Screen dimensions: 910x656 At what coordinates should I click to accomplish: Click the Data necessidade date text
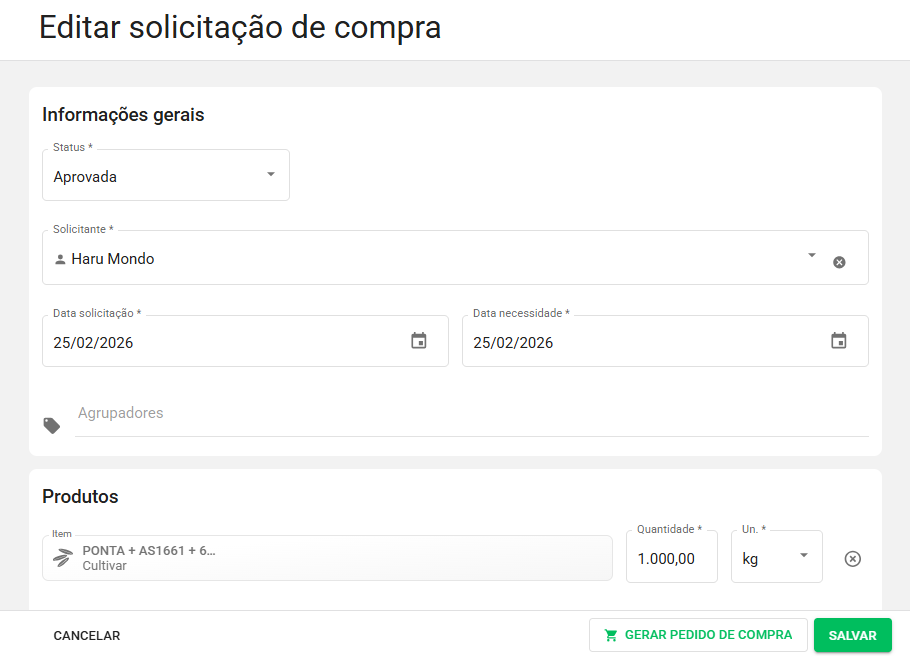[x=513, y=343]
